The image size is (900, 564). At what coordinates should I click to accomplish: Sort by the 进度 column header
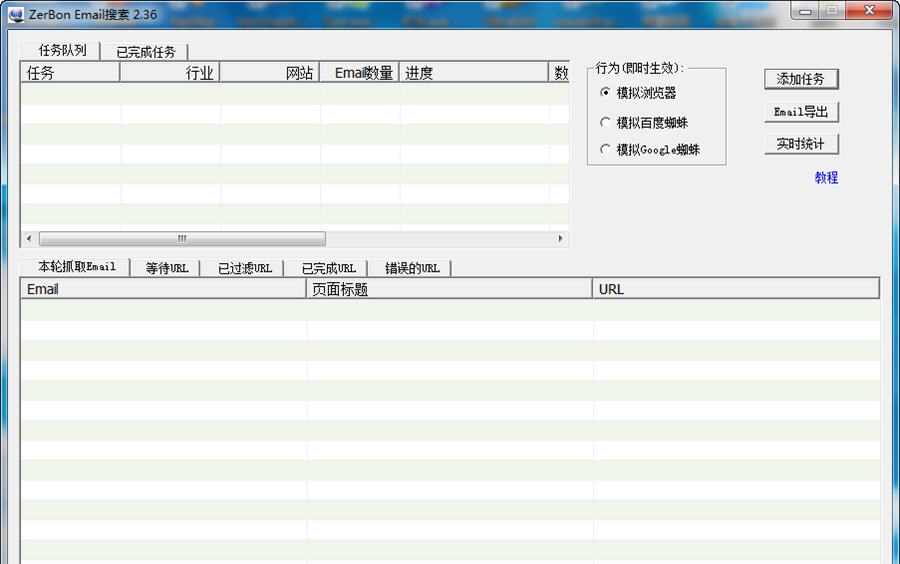(474, 73)
